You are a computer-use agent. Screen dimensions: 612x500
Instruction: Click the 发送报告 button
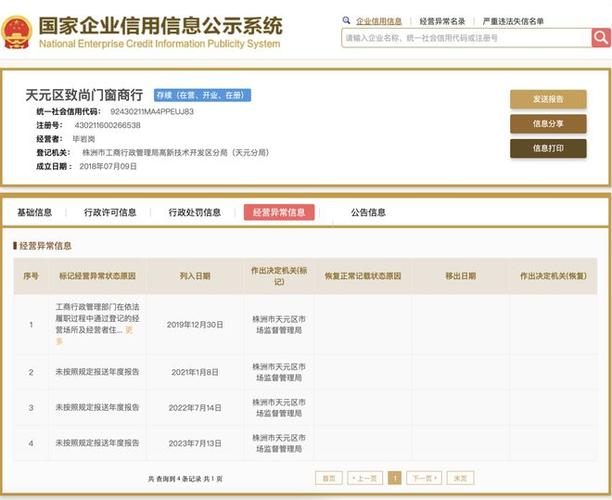(x=548, y=99)
